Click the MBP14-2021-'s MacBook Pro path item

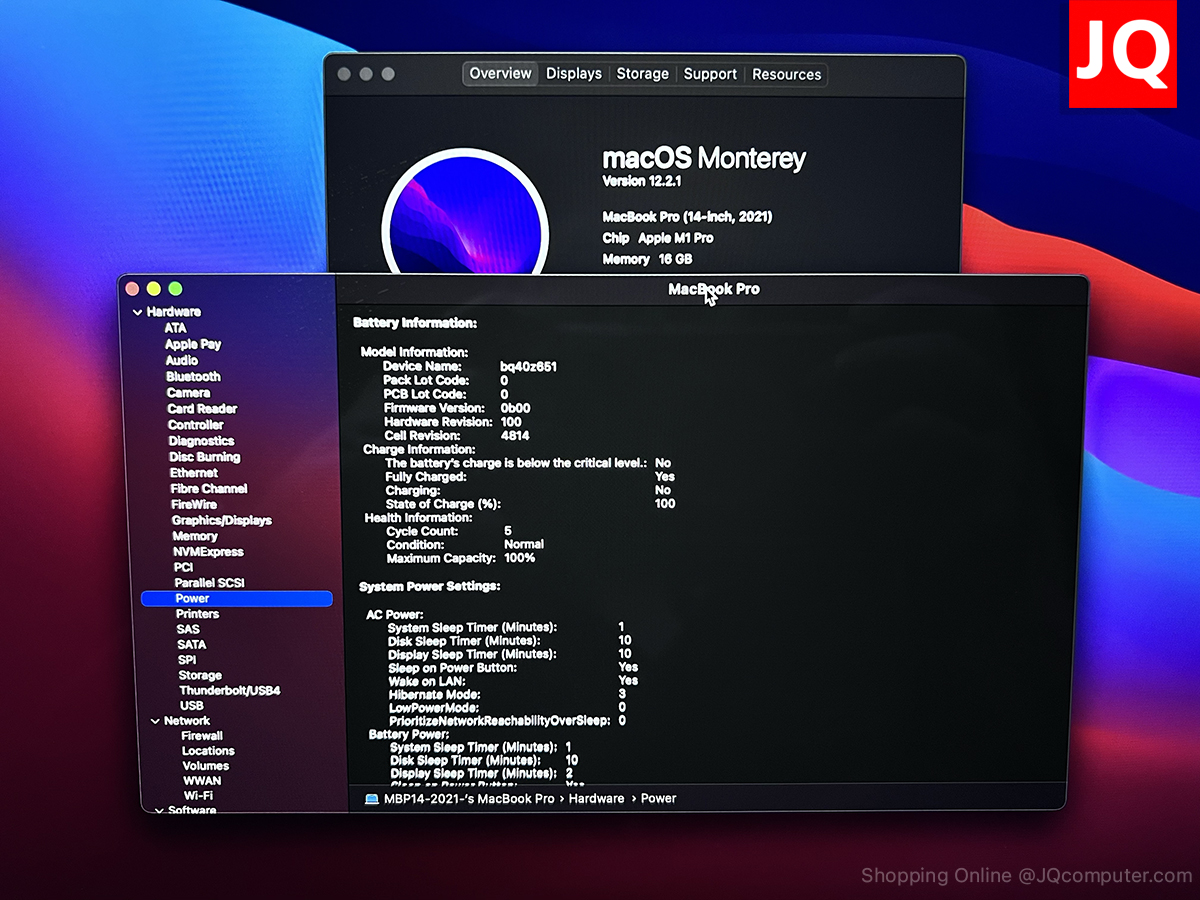(x=469, y=799)
